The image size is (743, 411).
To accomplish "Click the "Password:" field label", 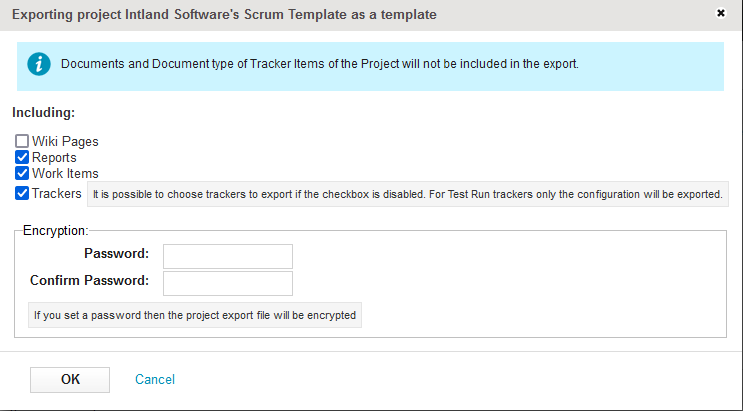I will [x=116, y=254].
